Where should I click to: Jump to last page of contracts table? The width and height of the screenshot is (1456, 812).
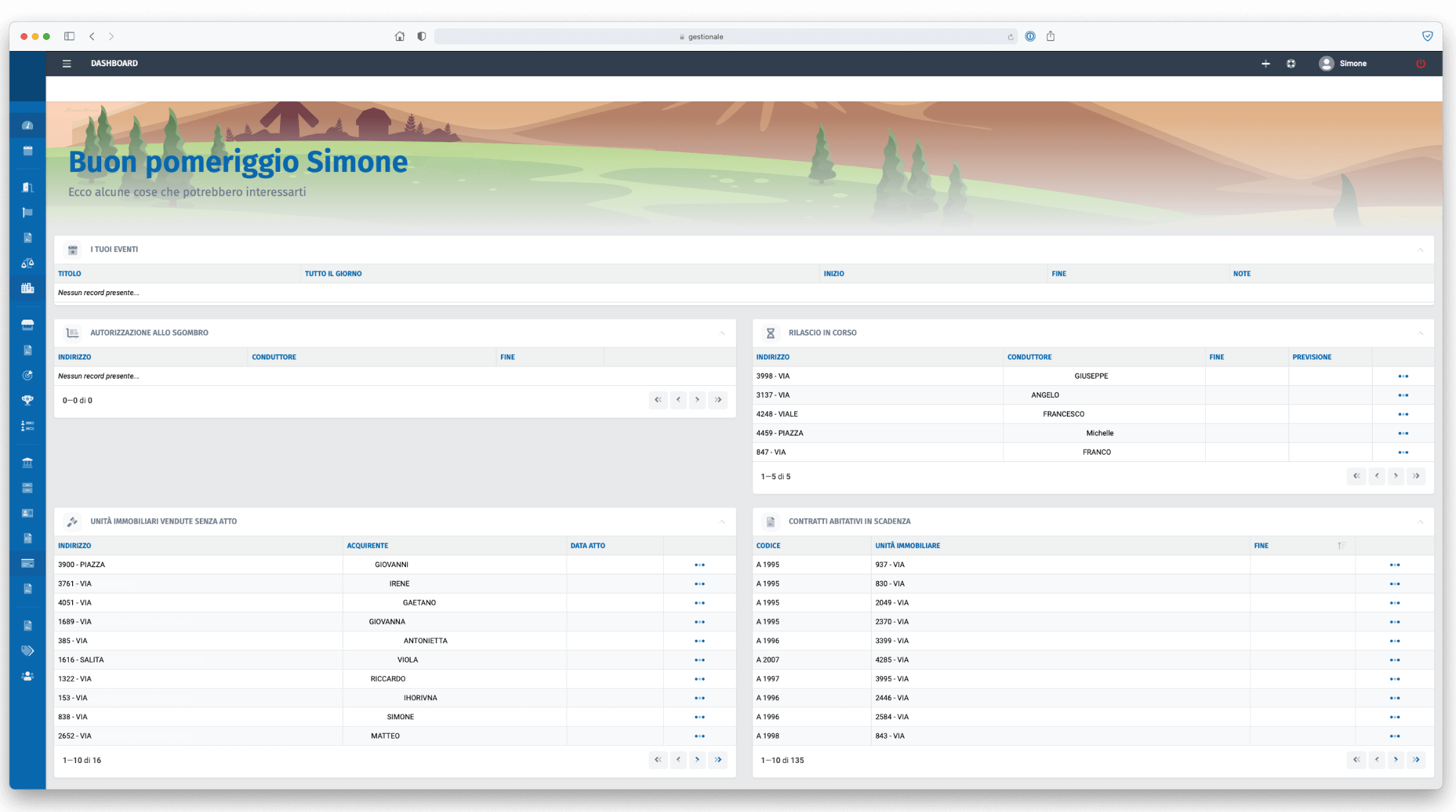(x=1416, y=760)
